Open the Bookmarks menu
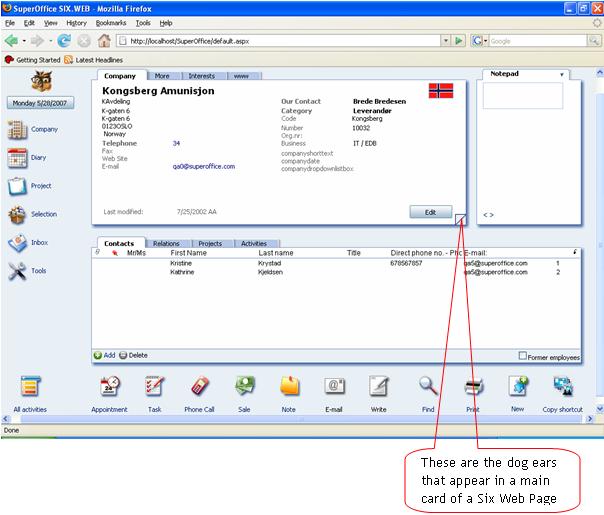 [x=111, y=23]
